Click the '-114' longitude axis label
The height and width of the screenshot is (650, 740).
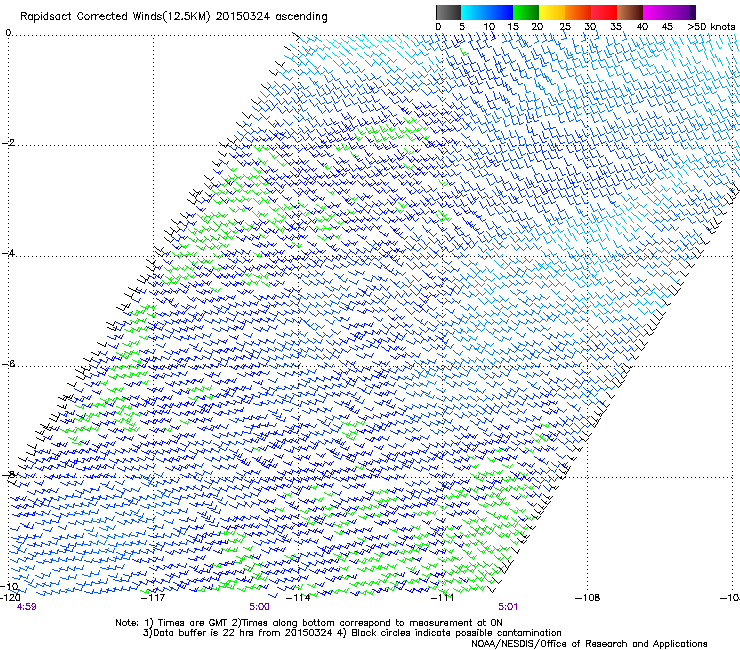(x=298, y=598)
